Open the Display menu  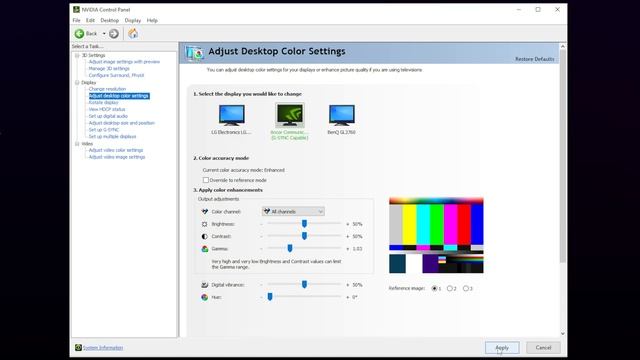(133, 20)
